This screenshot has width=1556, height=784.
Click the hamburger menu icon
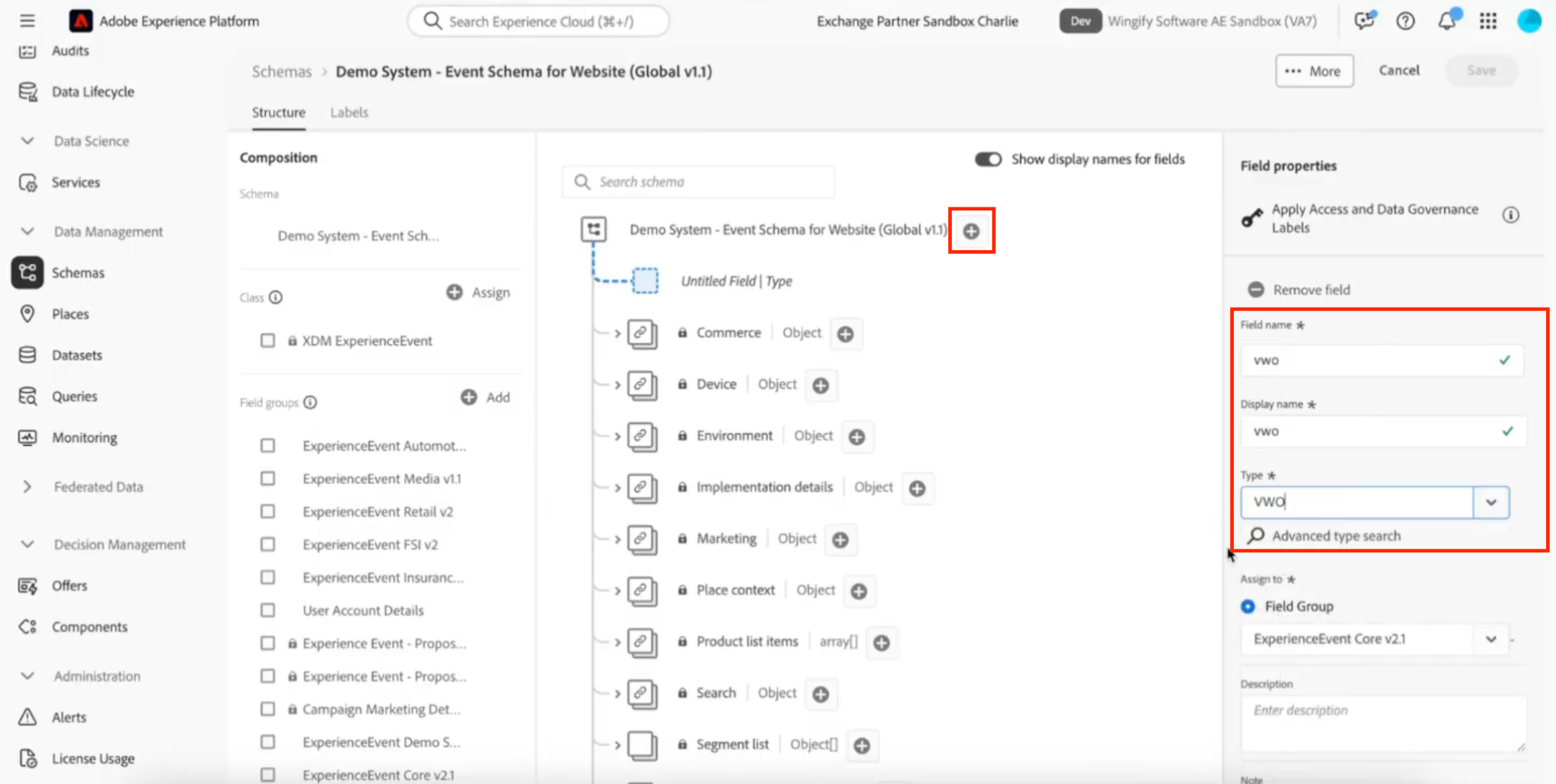(27, 21)
